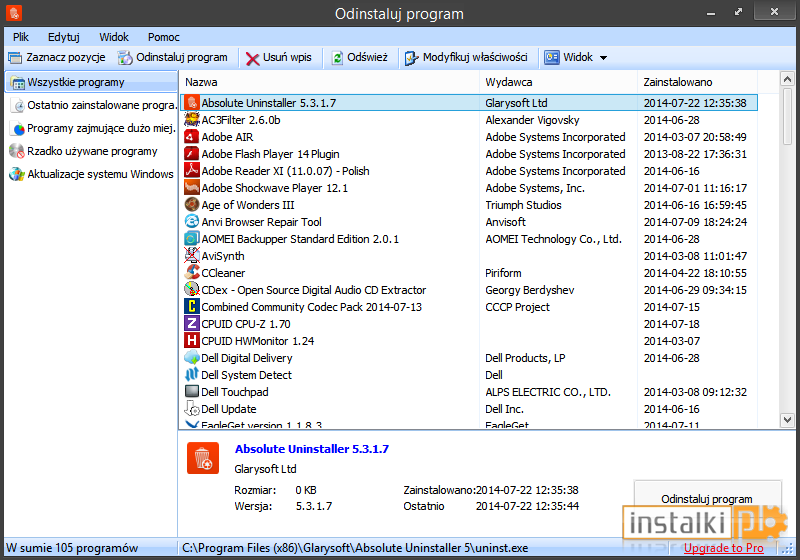
Task: Select Rzadko używane programy category
Action: (x=84, y=151)
